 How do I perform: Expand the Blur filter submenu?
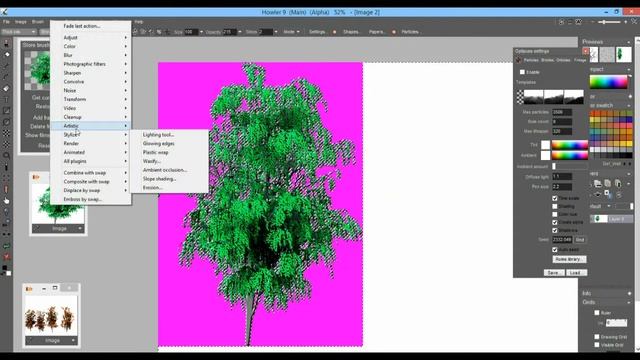tap(91, 55)
